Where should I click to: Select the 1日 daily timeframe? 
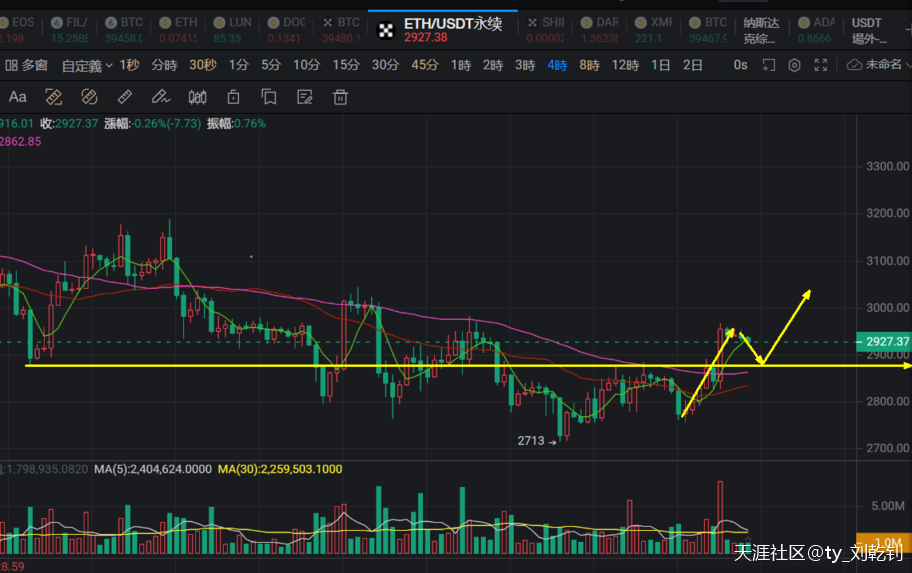click(x=661, y=65)
